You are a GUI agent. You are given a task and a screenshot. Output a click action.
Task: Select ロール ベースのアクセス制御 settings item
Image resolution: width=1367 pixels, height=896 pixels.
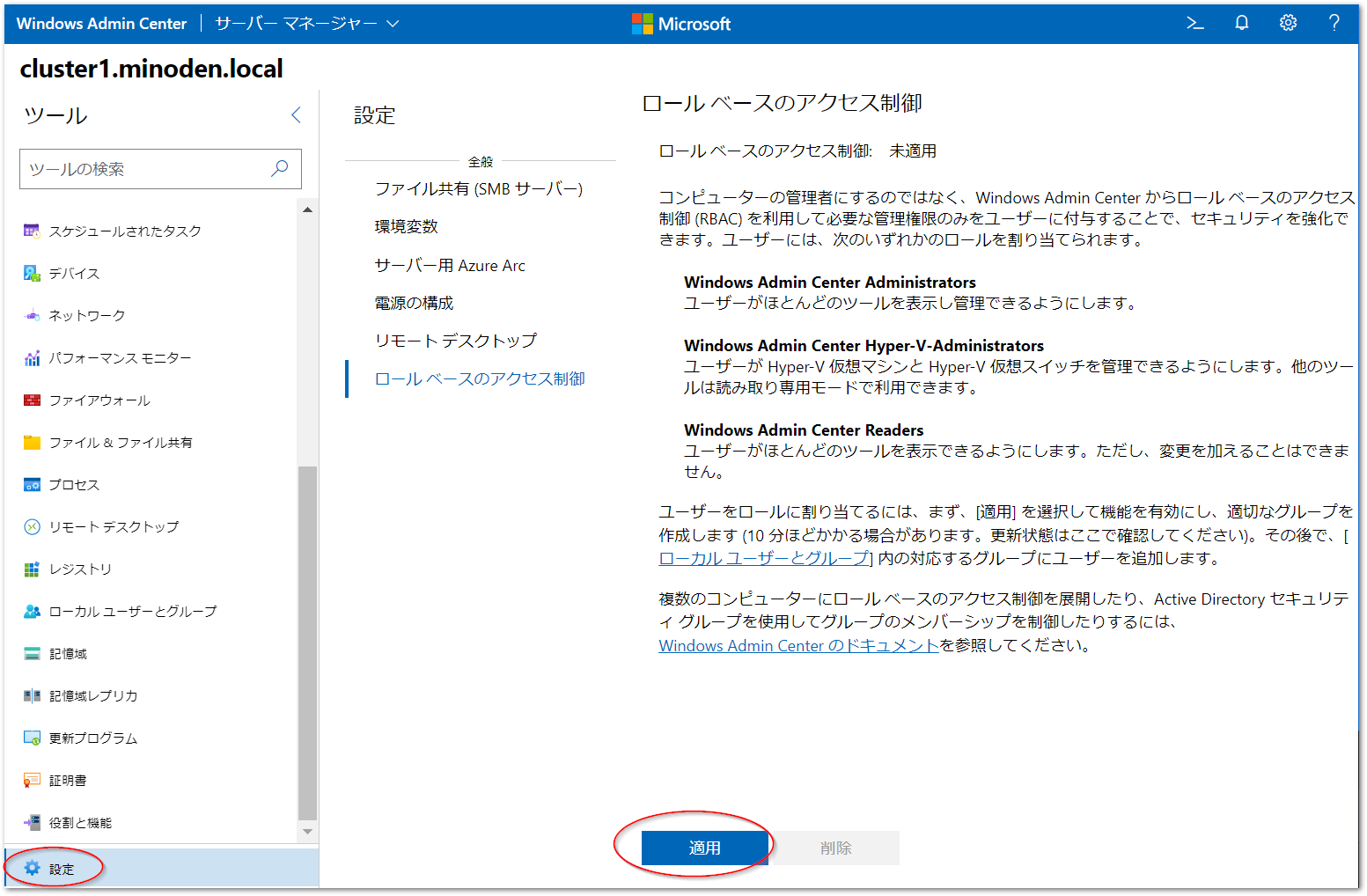coord(480,378)
